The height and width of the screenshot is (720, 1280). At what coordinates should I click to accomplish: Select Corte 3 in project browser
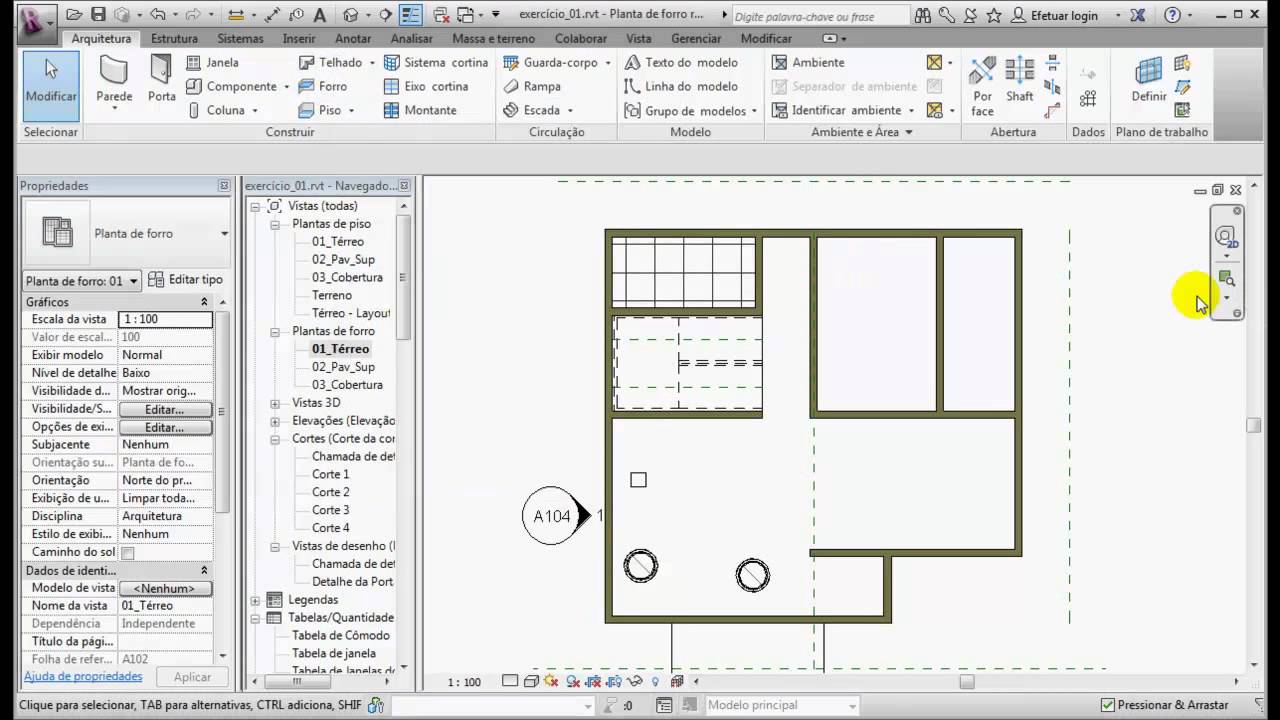pyautogui.click(x=330, y=510)
